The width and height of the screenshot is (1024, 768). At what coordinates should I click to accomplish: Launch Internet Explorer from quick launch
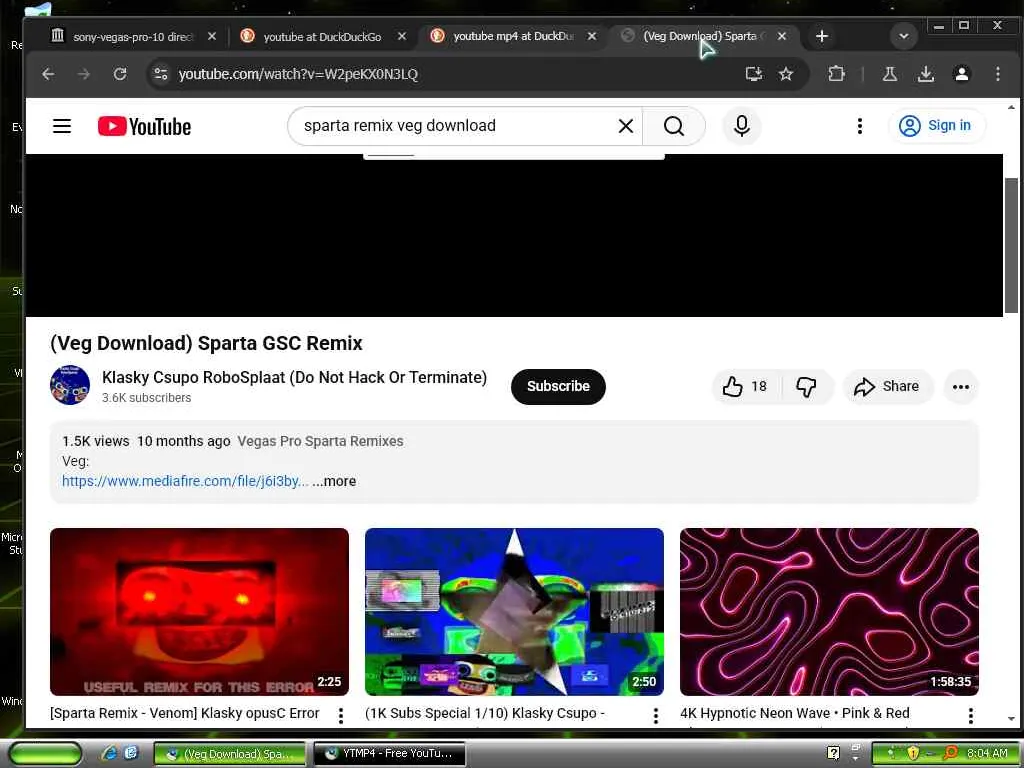[109, 754]
